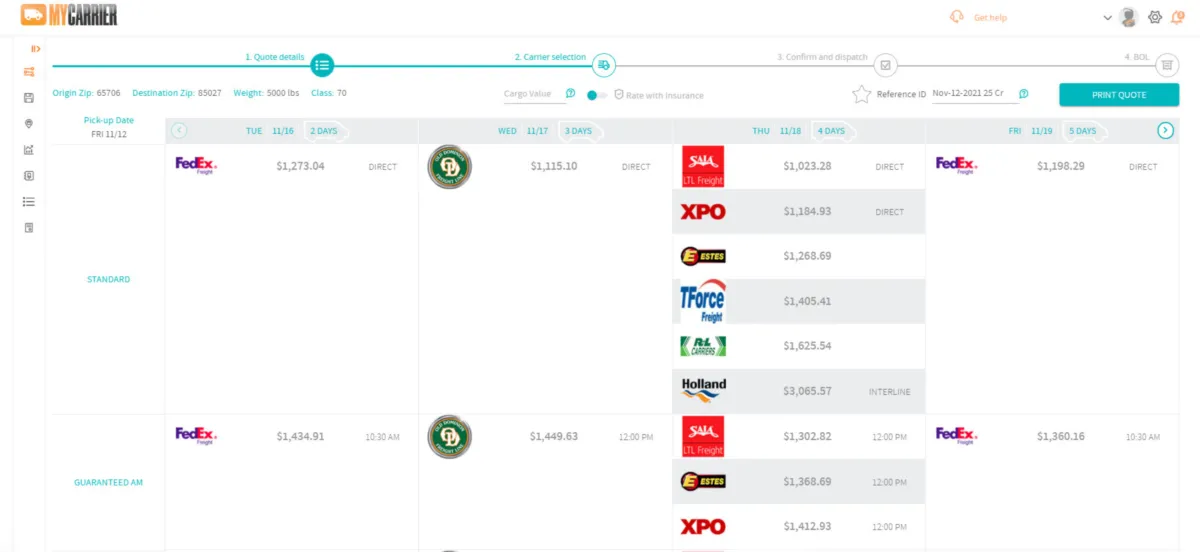Open the location pin sidebar icon
This screenshot has width=1200, height=552.
[29, 124]
